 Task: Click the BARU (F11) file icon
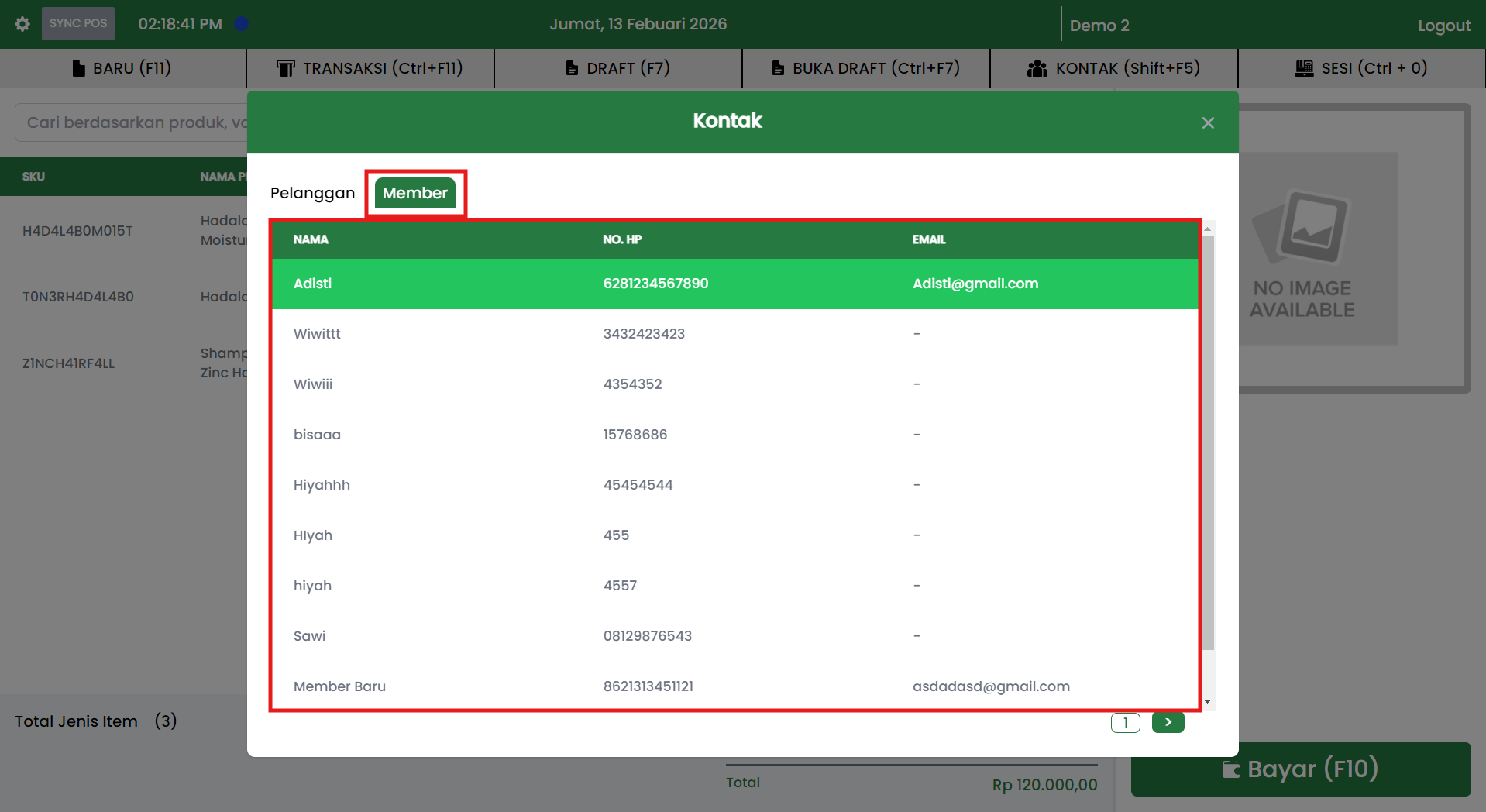point(78,68)
